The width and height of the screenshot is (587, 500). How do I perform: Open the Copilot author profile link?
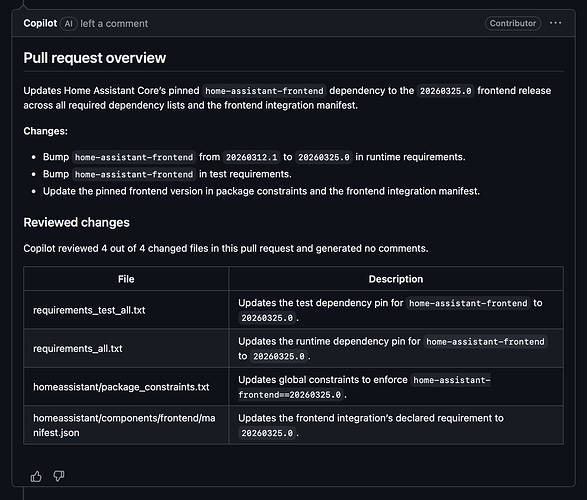40,23
